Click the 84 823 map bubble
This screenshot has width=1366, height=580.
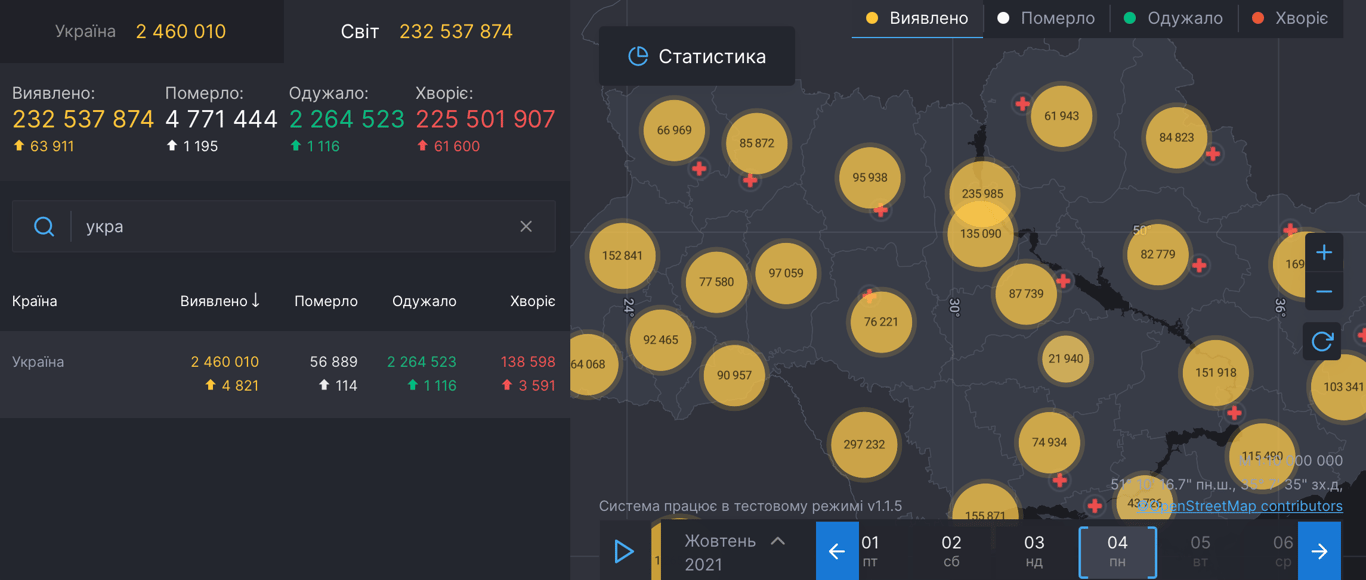pos(1176,137)
